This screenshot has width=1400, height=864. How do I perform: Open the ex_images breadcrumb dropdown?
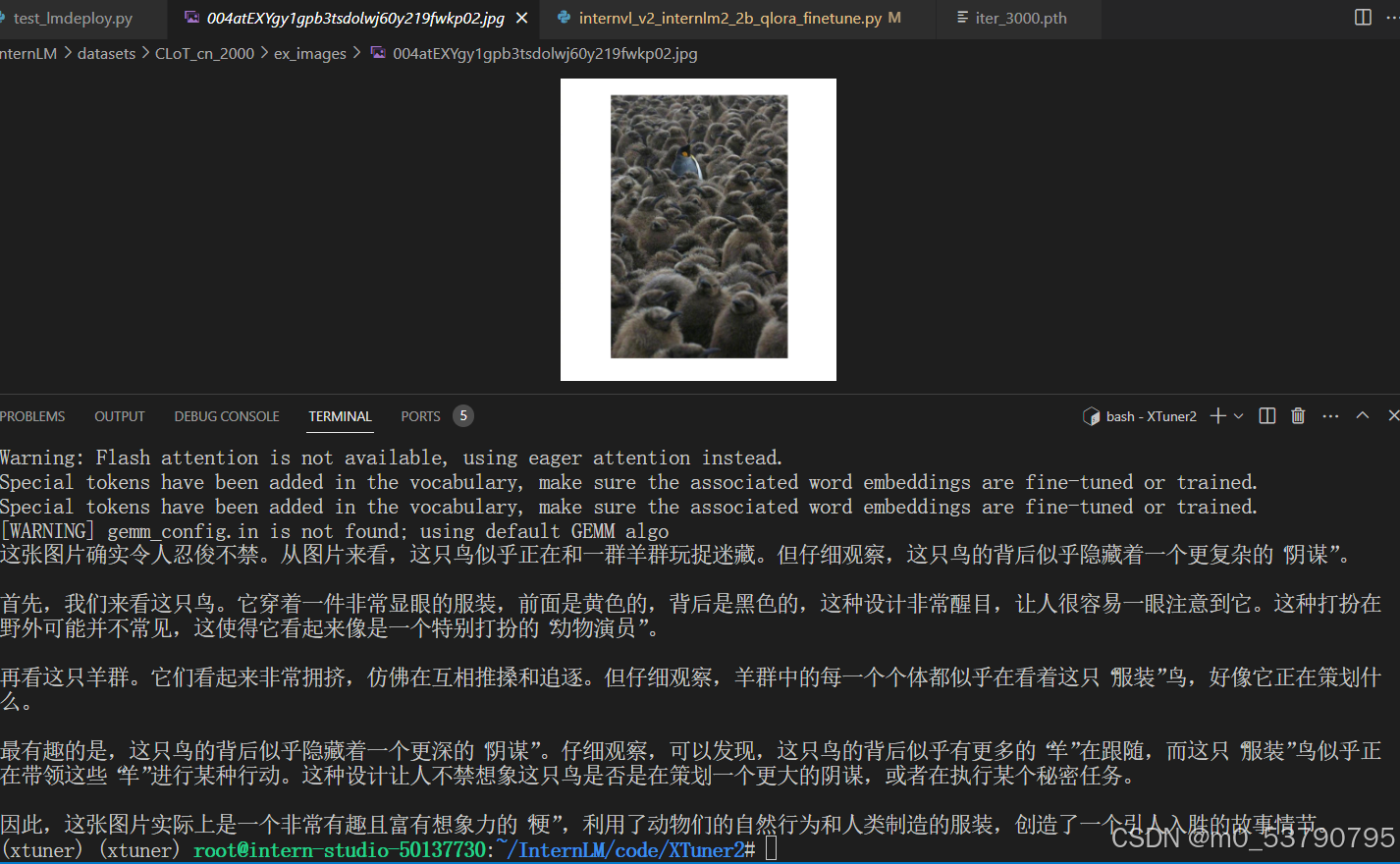(x=309, y=53)
